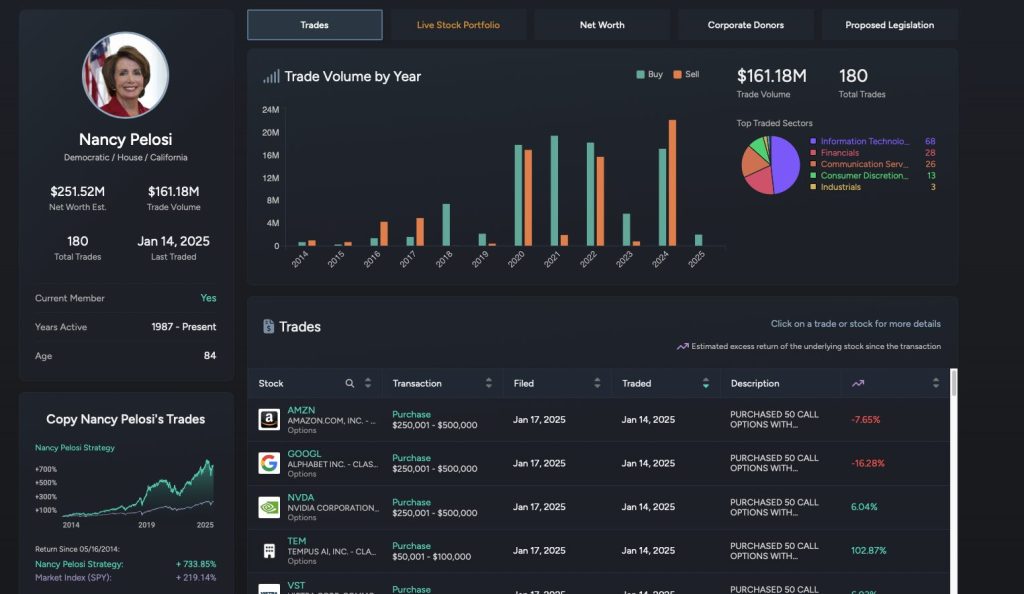Image resolution: width=1024 pixels, height=594 pixels.
Task: Open the Net Worth tab
Action: (601, 25)
